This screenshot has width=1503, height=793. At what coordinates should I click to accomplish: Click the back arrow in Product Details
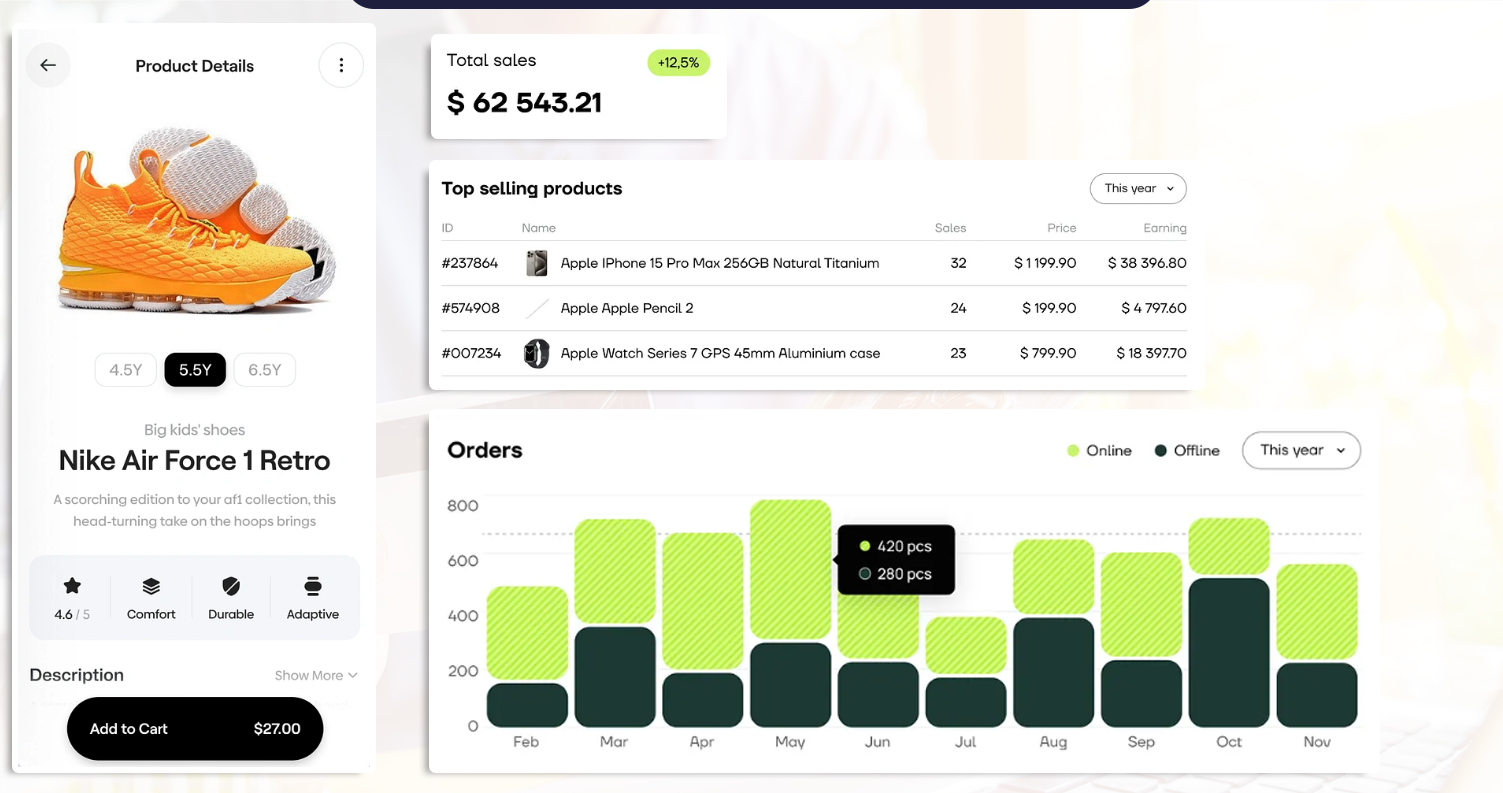coord(48,65)
